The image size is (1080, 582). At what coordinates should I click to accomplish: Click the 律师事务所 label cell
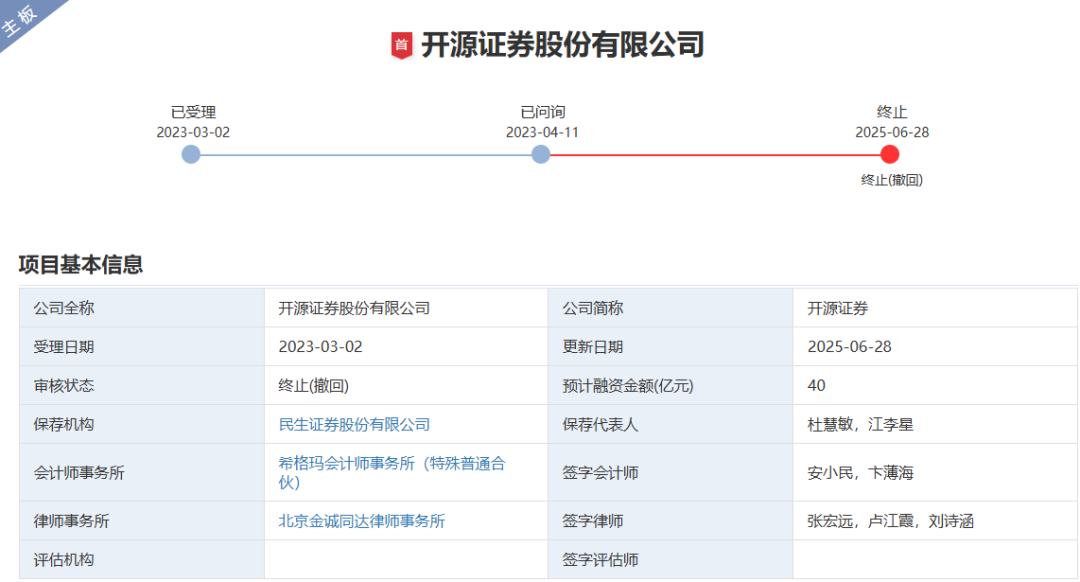pos(142,521)
